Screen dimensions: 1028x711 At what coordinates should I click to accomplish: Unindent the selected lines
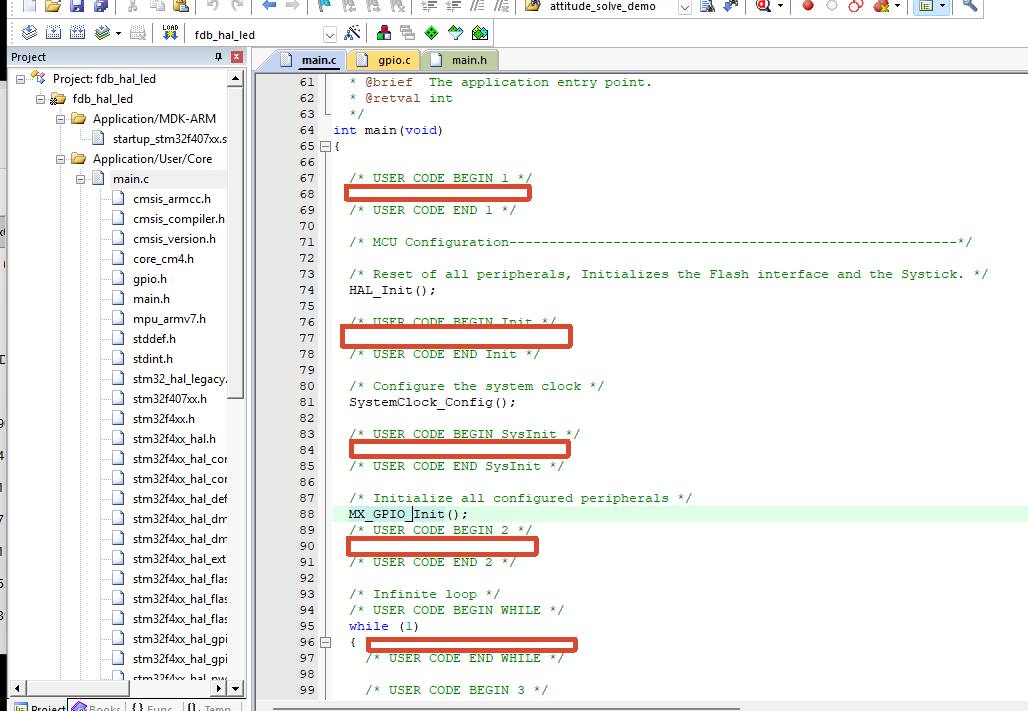click(x=453, y=6)
